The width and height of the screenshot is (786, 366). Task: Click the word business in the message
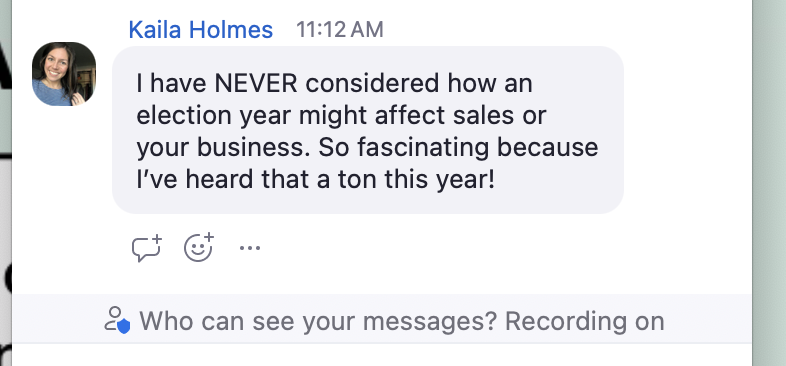pos(254,147)
